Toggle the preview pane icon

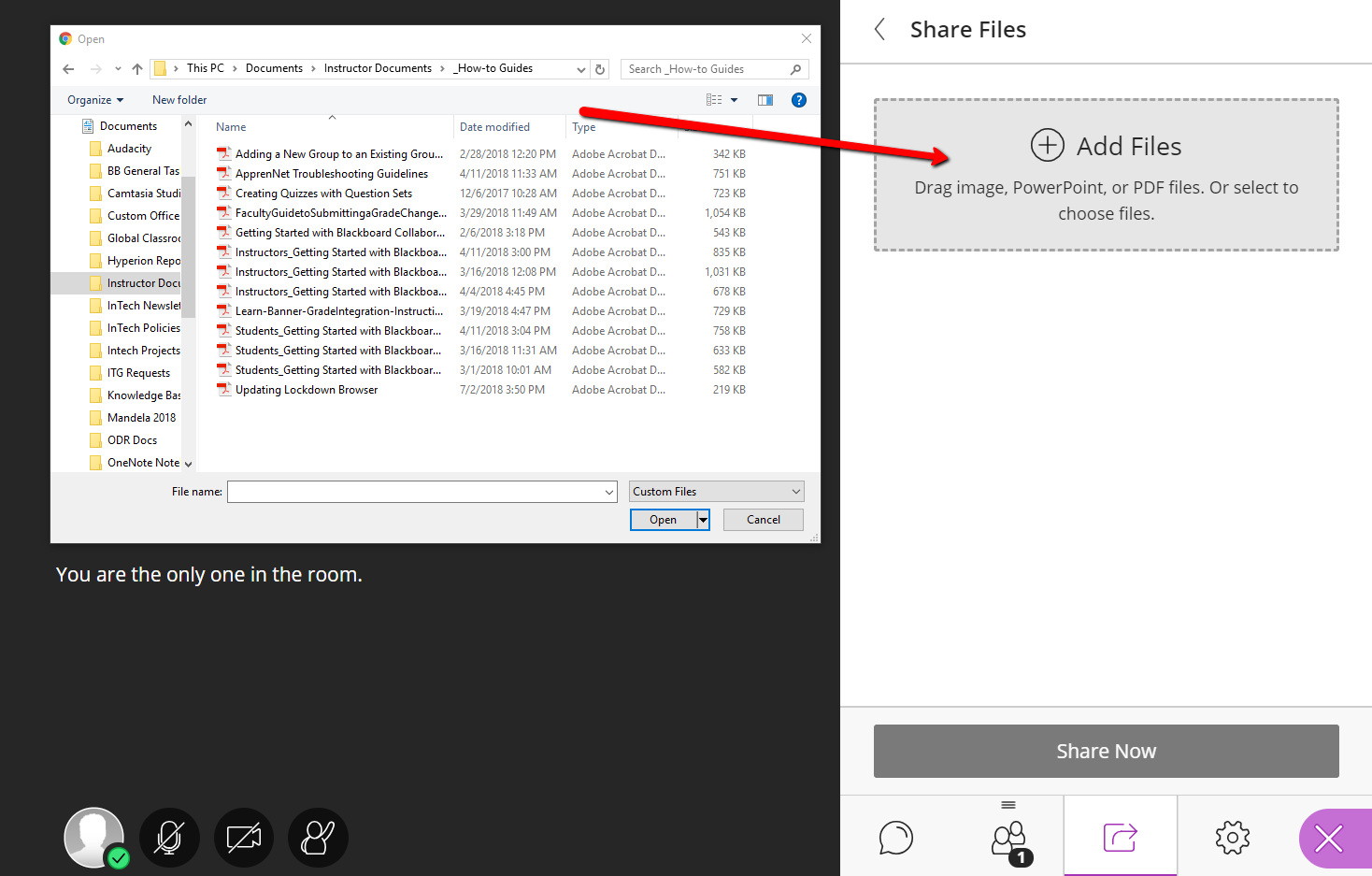765,100
